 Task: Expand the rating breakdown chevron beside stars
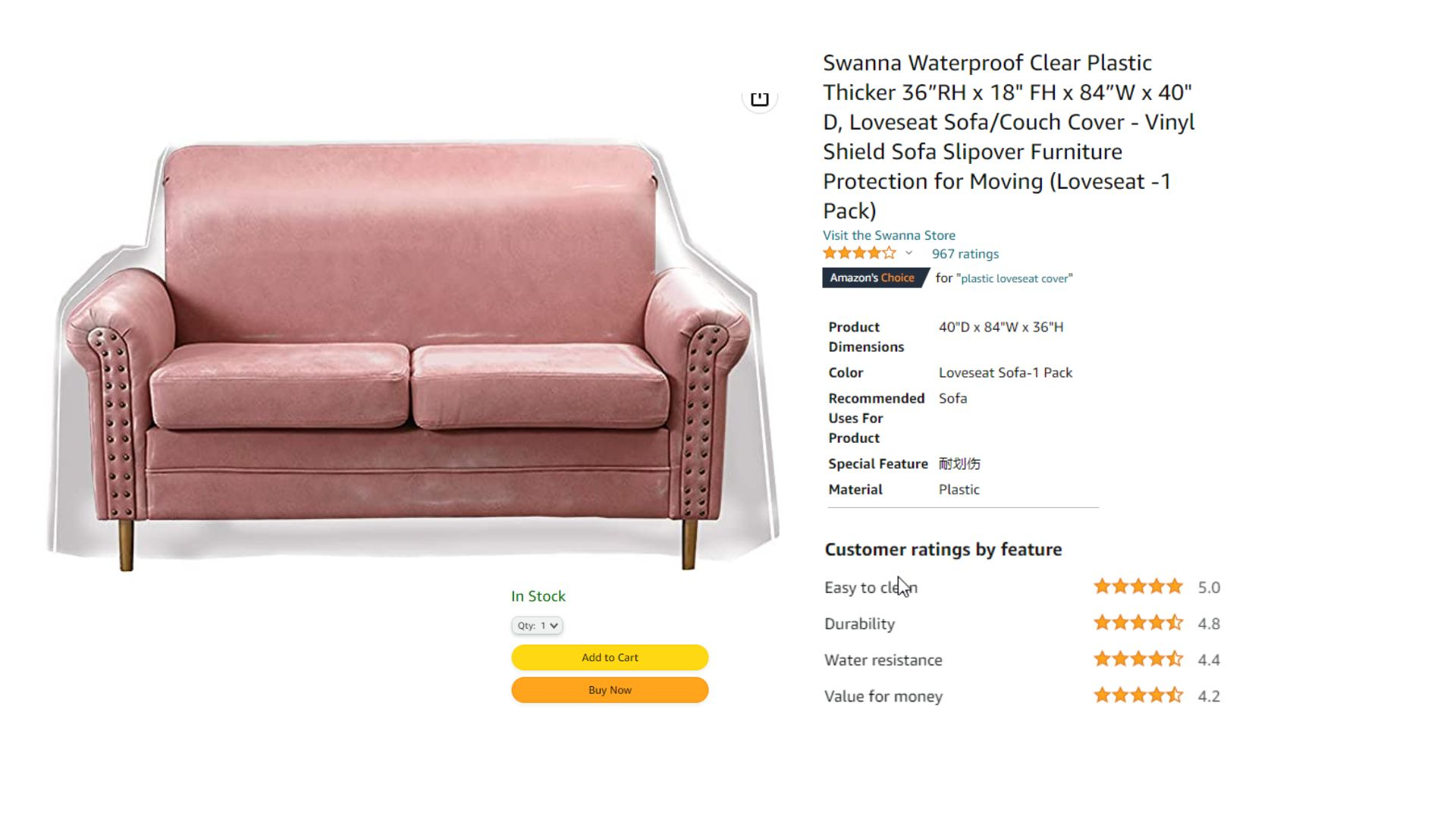point(908,253)
